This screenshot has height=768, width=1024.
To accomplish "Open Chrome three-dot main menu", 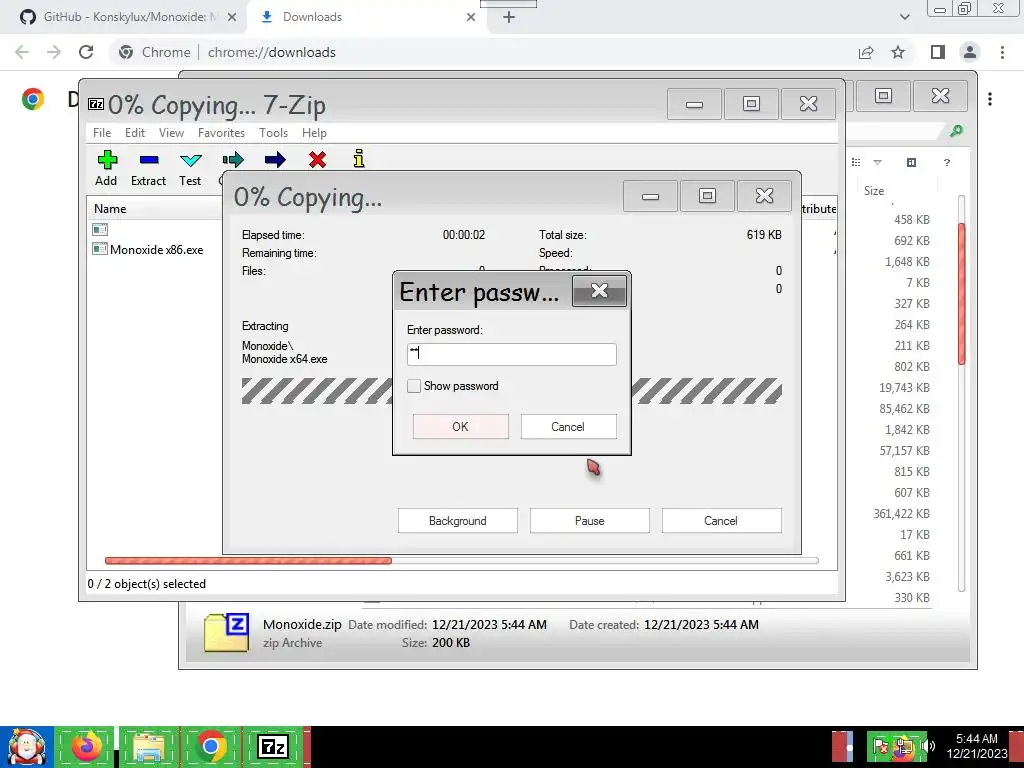I will [x=1002, y=52].
